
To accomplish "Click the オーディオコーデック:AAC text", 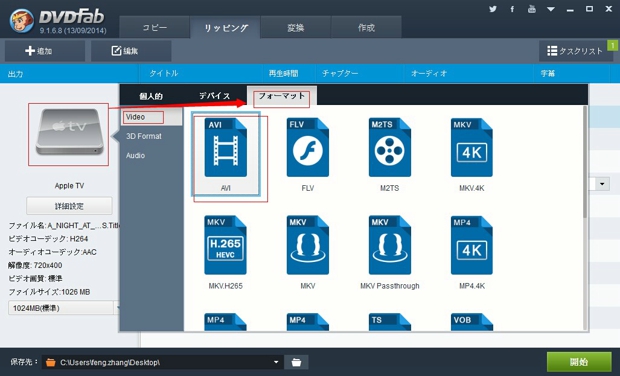I will [52, 252].
